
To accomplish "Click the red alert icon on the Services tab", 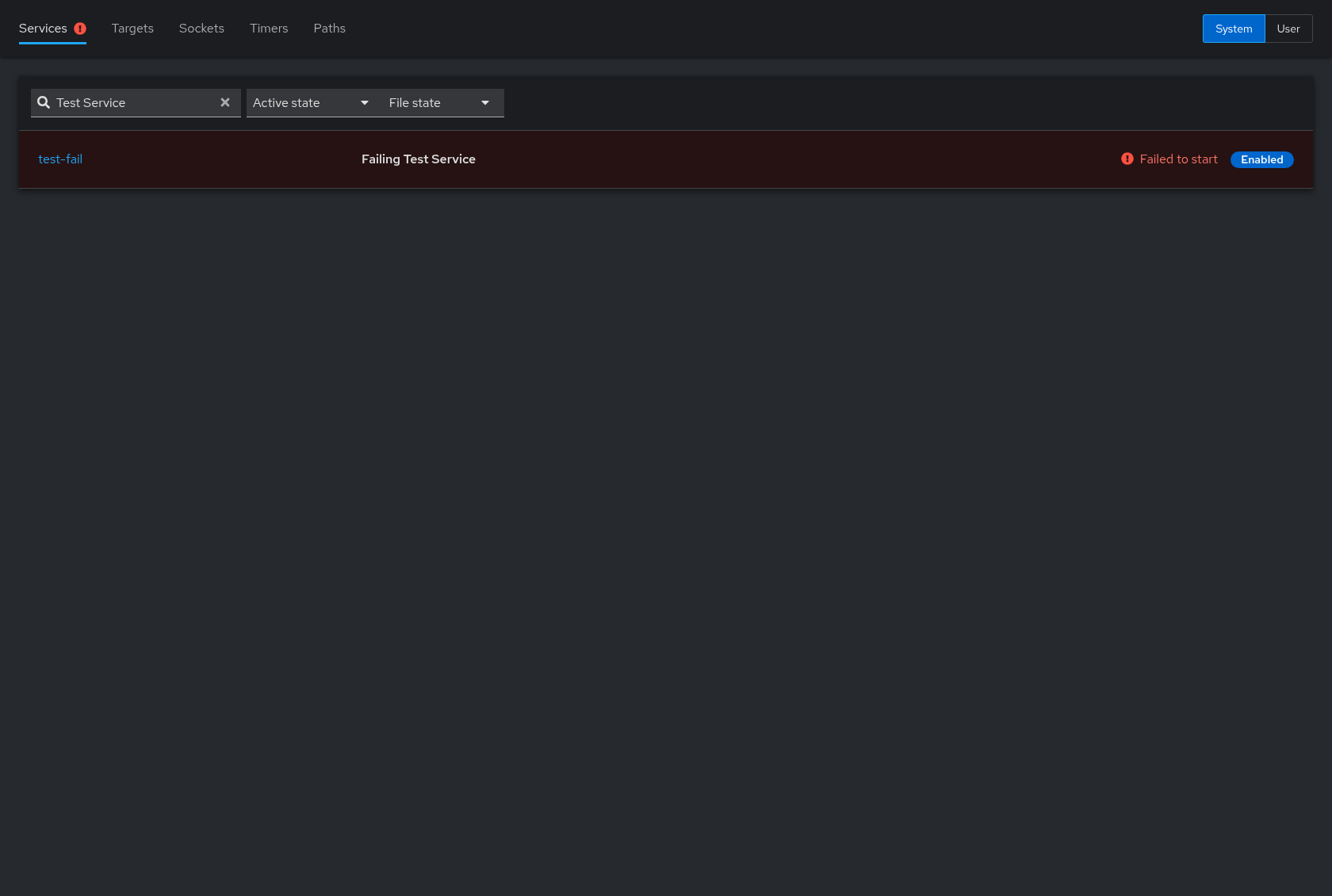I will 80,29.
